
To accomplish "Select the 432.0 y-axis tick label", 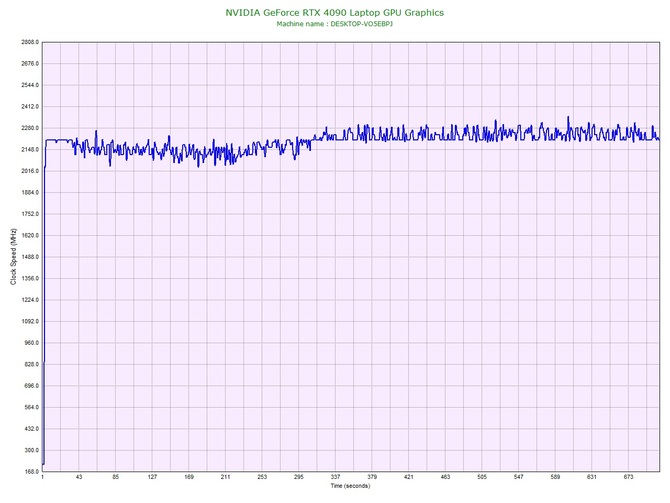I will point(31,429).
